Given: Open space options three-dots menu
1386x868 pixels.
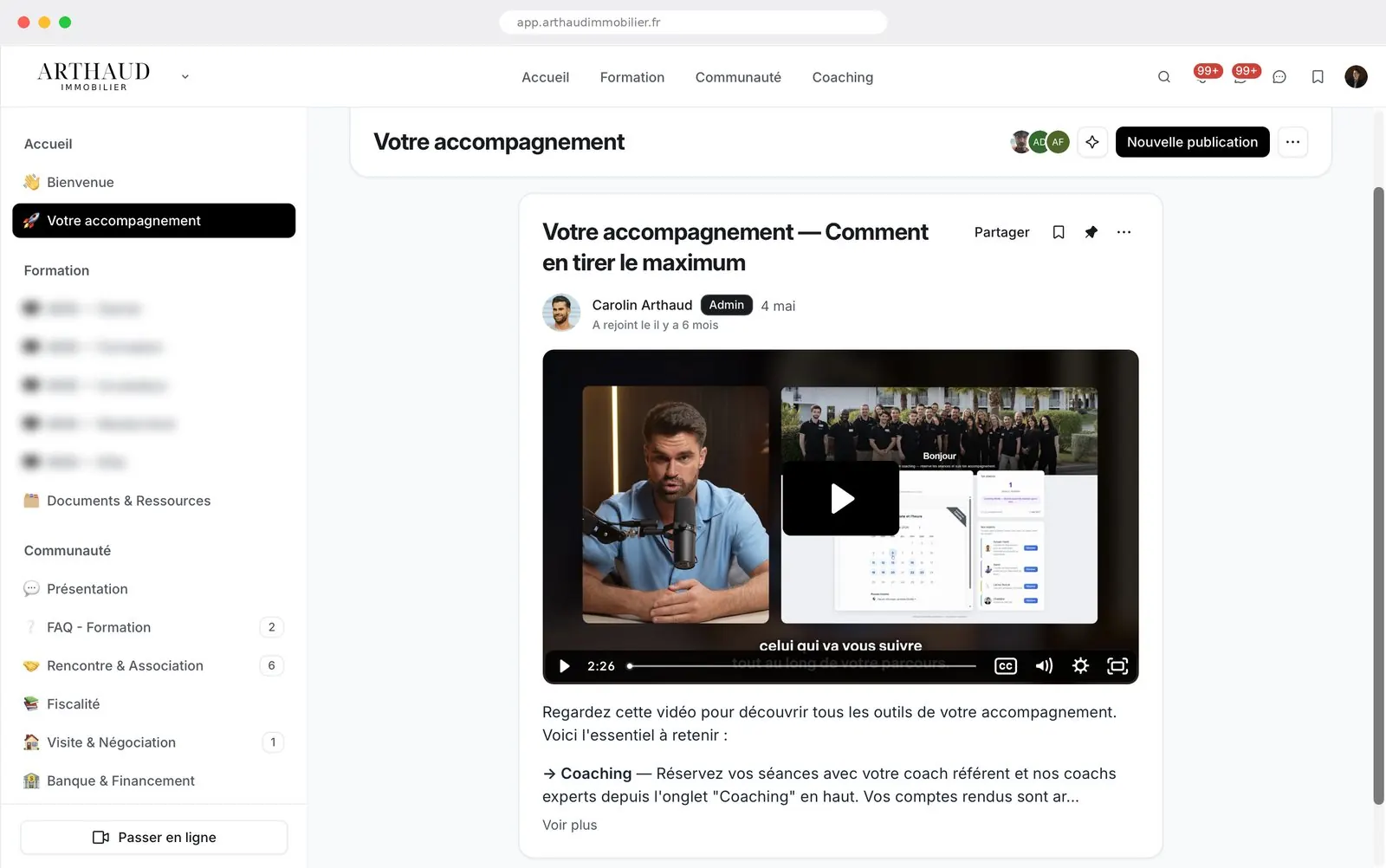Looking at the screenshot, I should point(1292,142).
